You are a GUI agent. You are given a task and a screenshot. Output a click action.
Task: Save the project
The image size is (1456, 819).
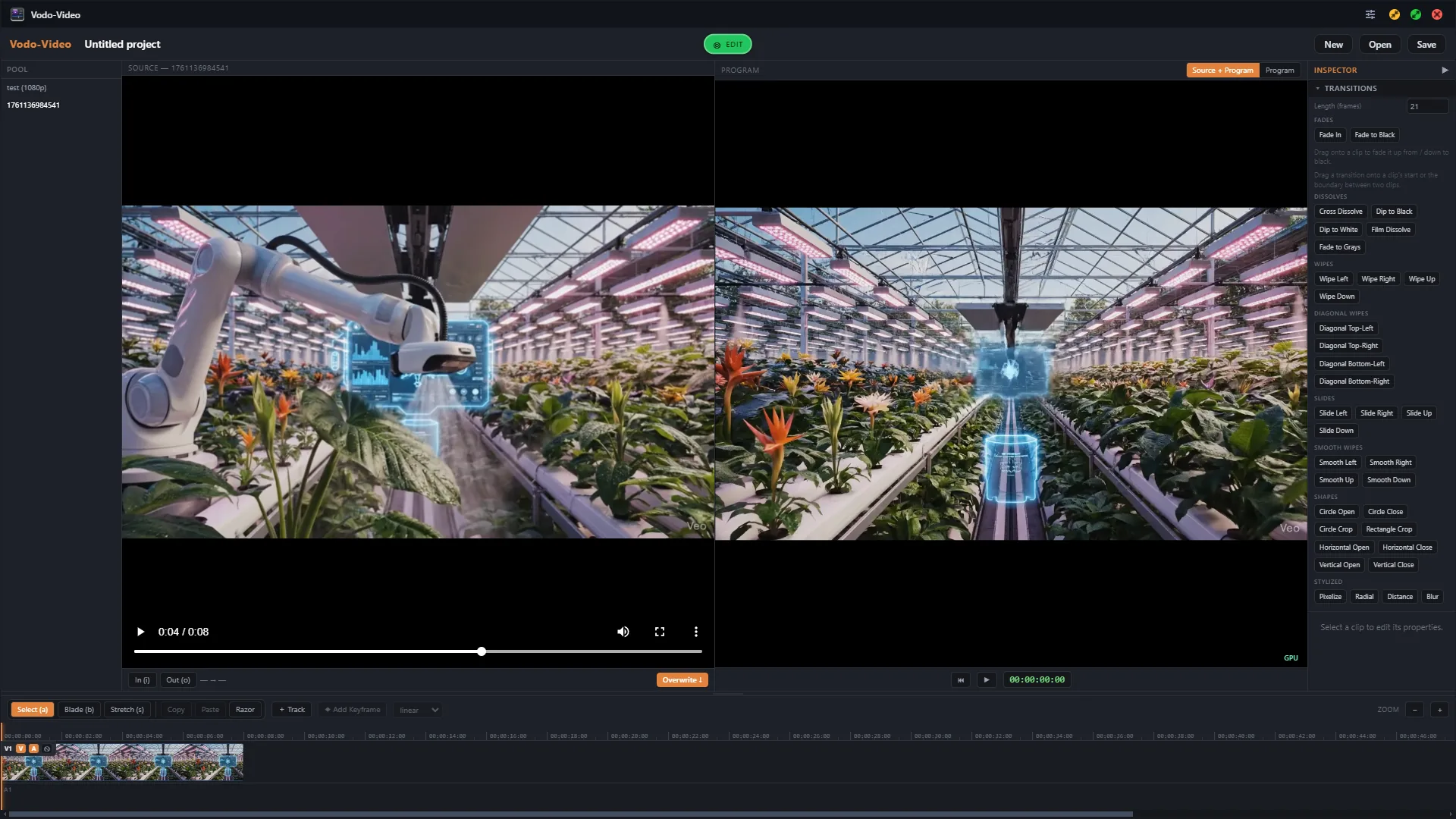tap(1426, 45)
